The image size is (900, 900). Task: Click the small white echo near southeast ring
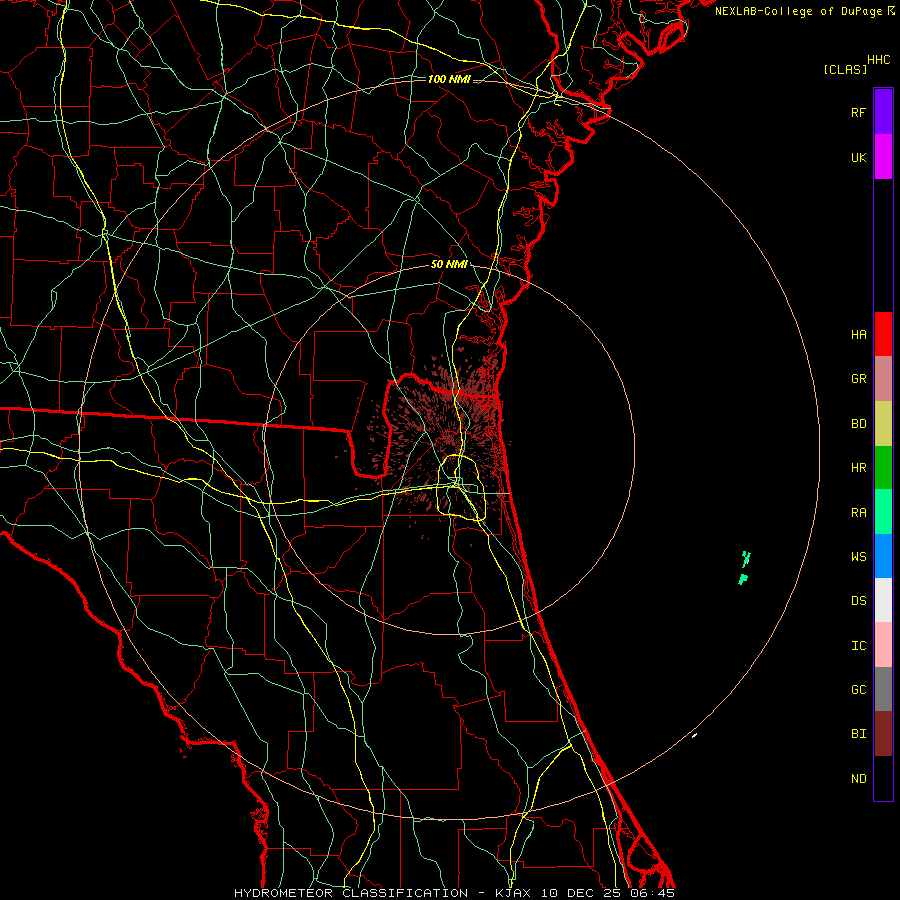[695, 735]
